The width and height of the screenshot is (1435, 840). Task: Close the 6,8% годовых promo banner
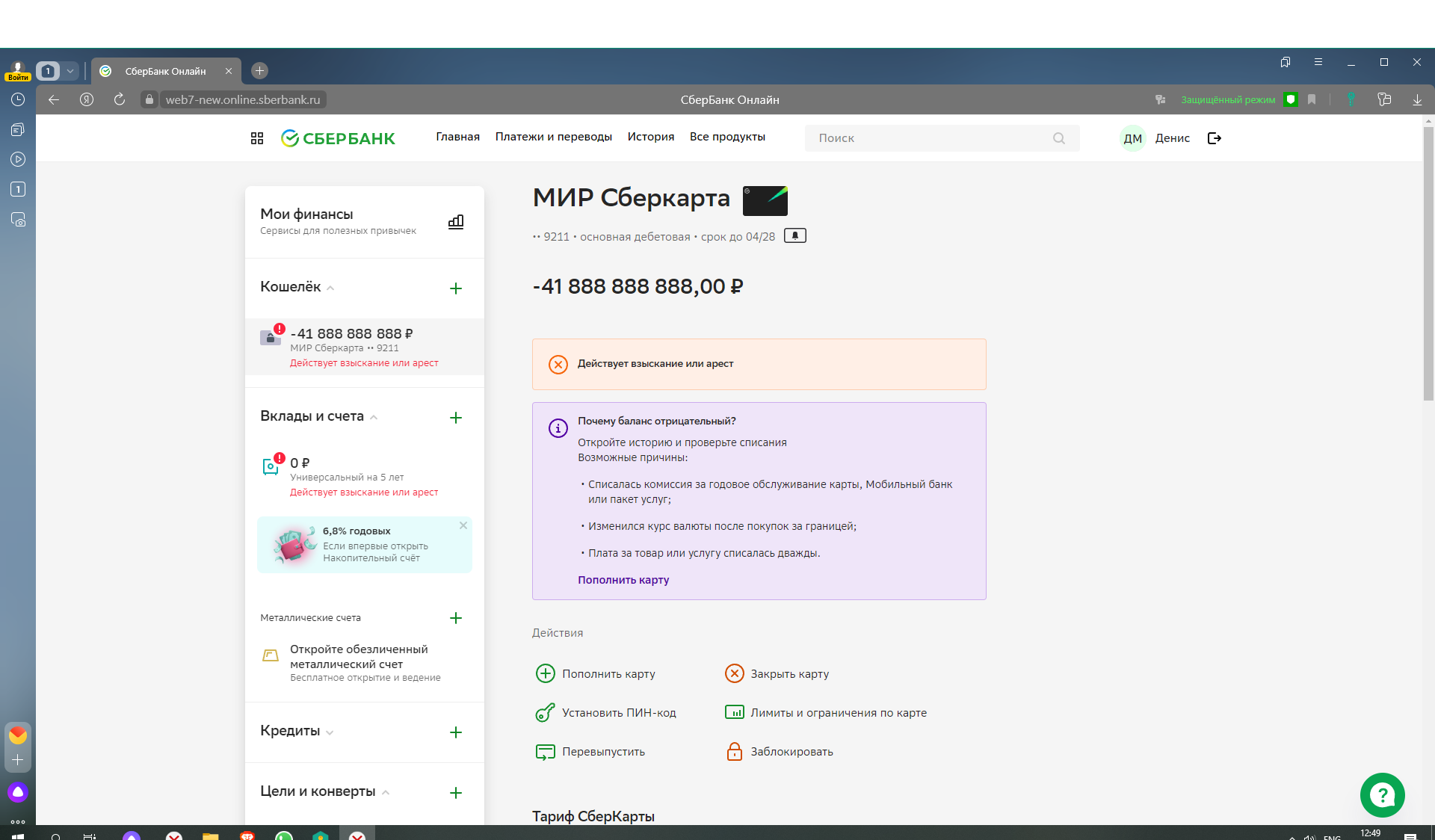[463, 525]
